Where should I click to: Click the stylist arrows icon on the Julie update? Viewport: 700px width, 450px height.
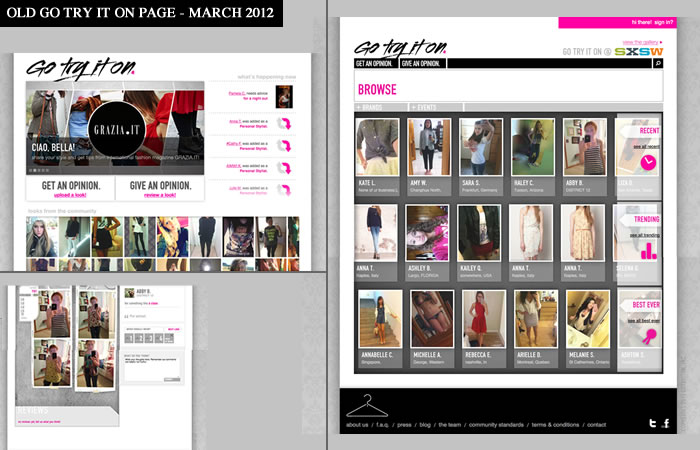click(x=284, y=190)
